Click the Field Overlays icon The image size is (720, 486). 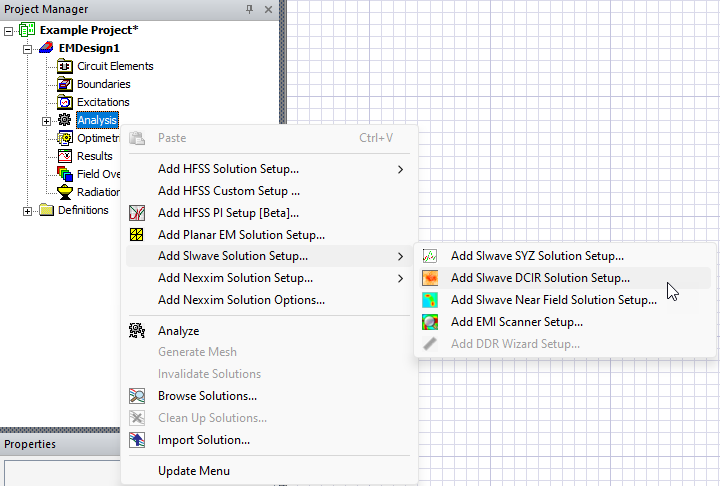65,174
